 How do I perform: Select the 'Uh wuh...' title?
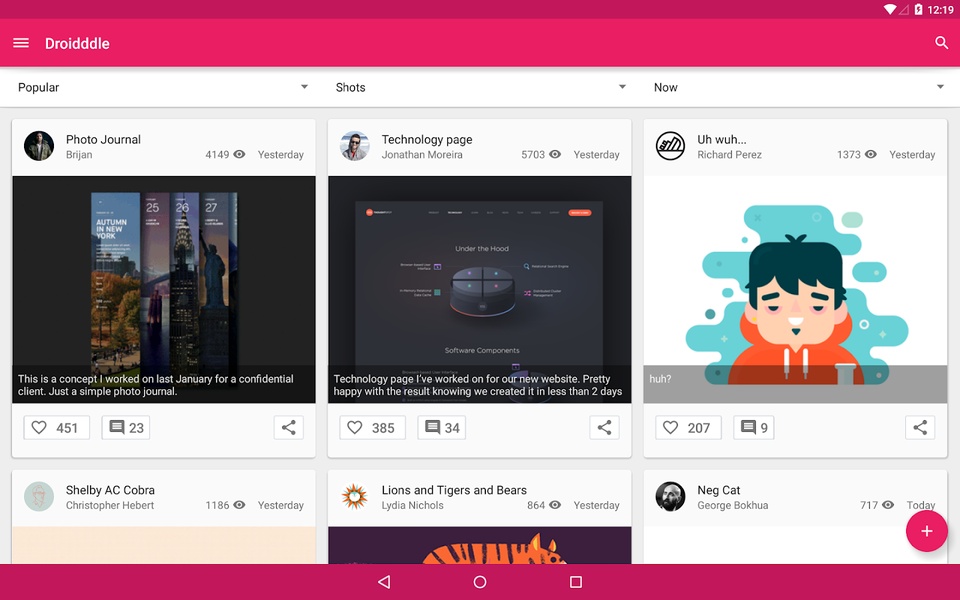tap(721, 140)
